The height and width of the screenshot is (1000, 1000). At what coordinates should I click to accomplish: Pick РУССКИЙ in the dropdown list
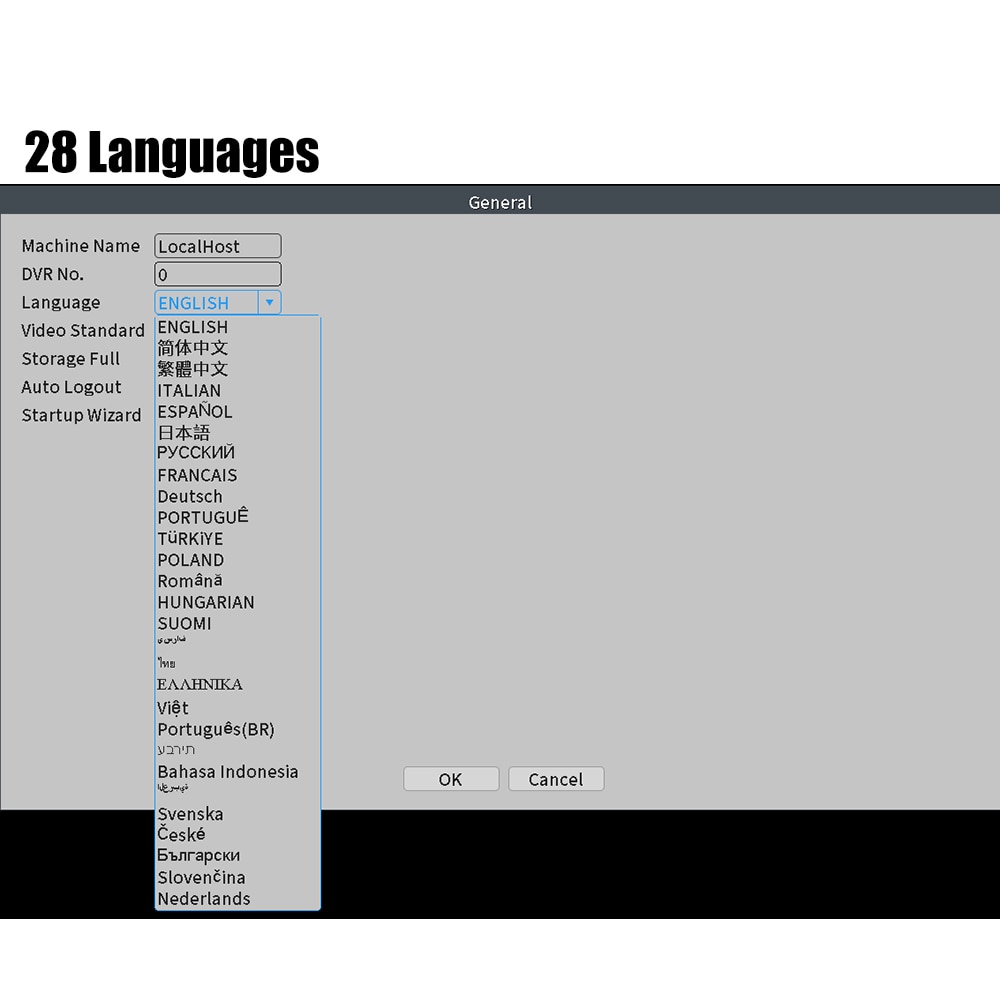(237, 453)
